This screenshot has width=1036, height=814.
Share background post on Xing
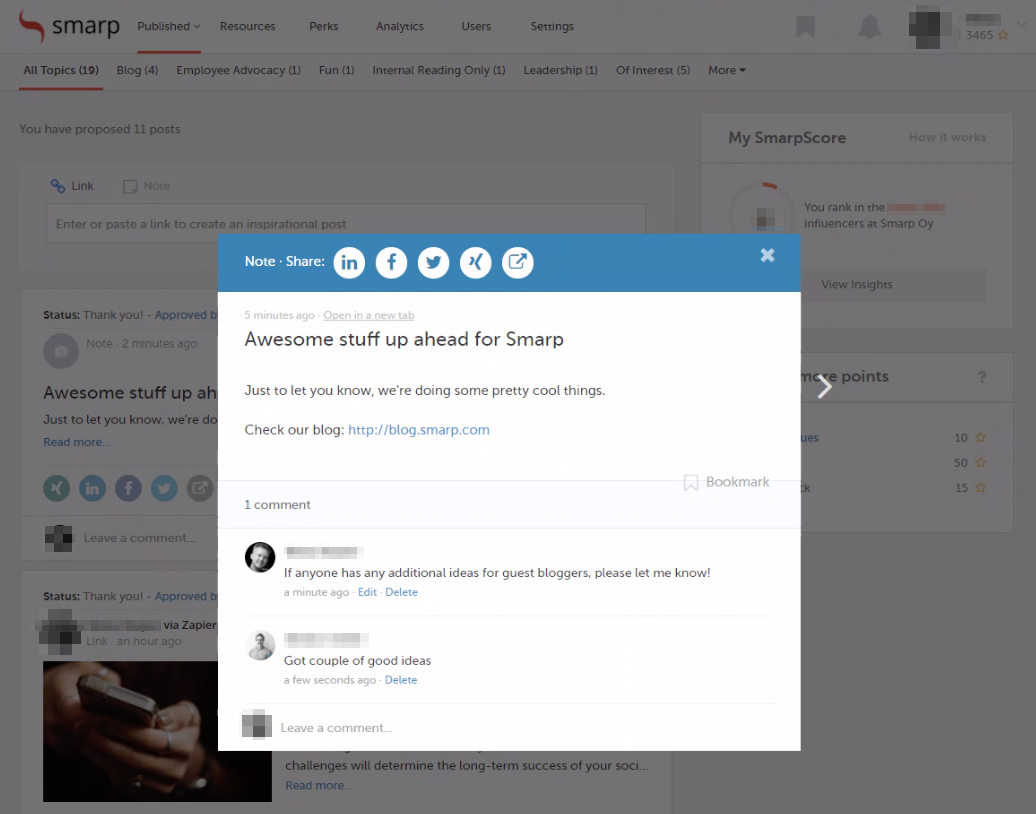(57, 488)
